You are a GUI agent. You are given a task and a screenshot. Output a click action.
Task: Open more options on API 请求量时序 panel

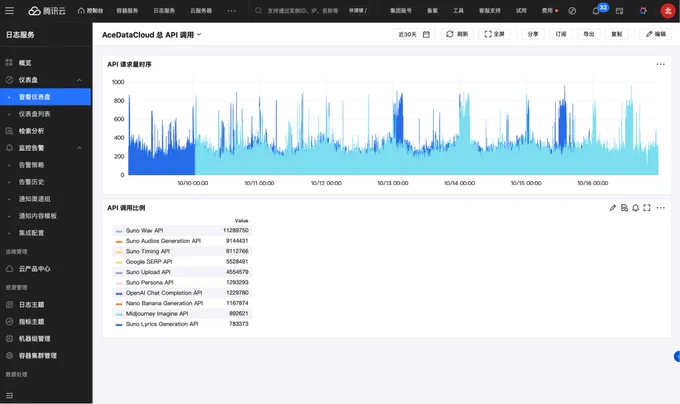click(x=660, y=64)
